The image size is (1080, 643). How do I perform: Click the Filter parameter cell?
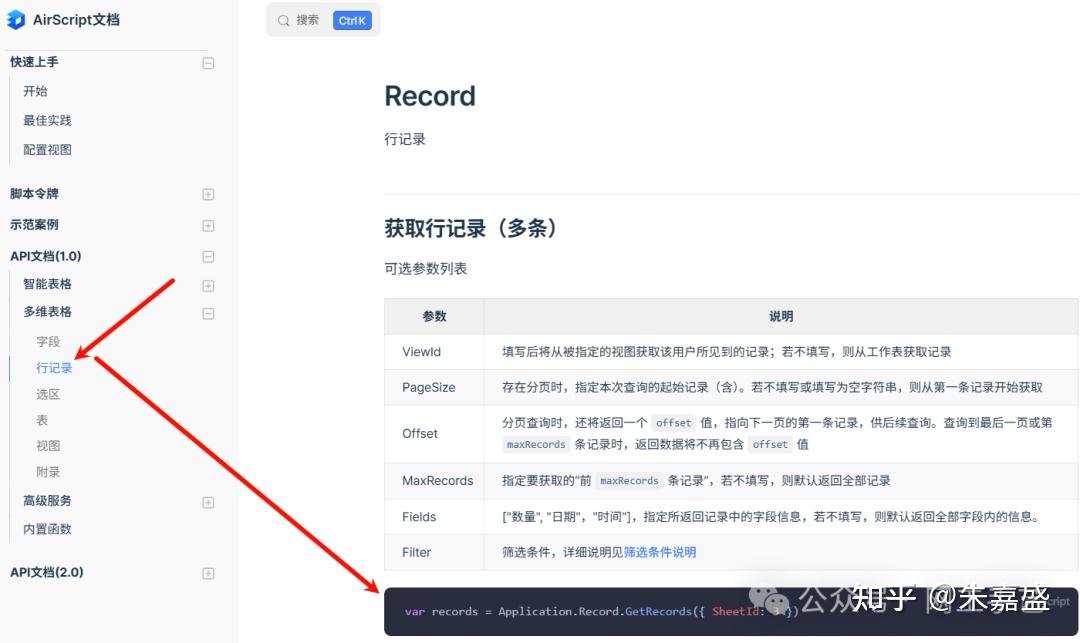click(x=434, y=552)
